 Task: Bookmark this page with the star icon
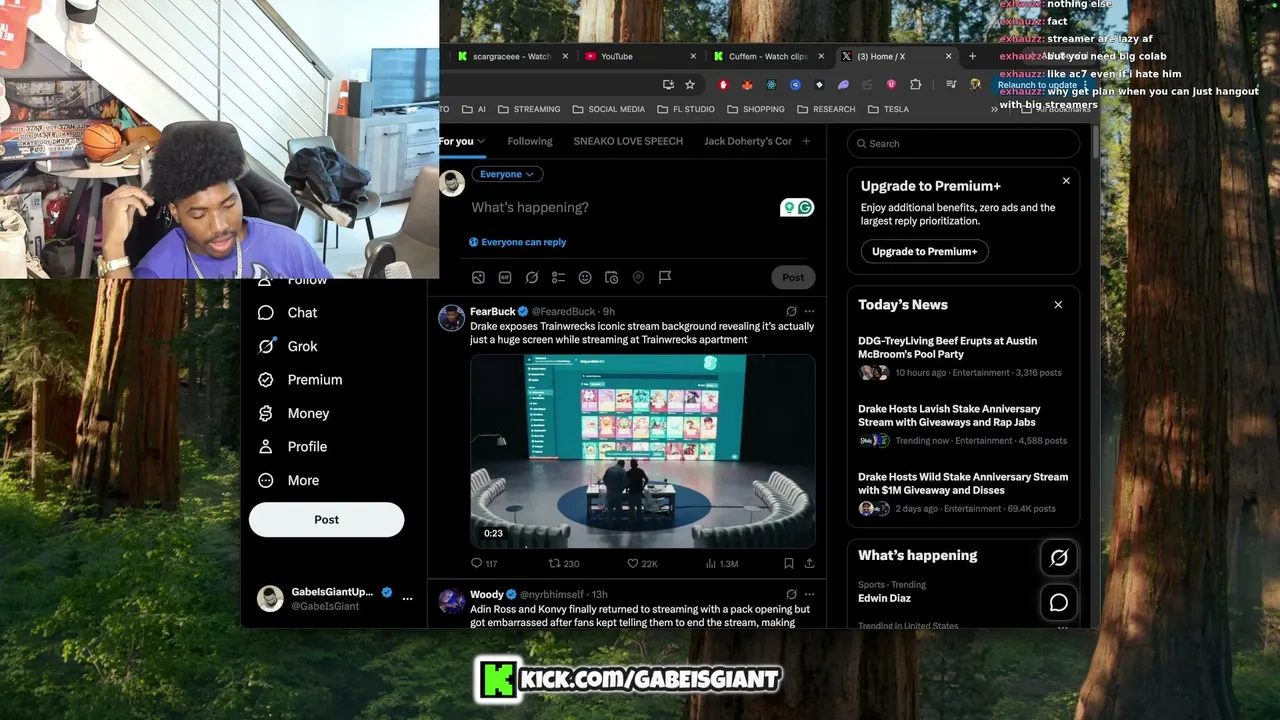pyautogui.click(x=690, y=85)
